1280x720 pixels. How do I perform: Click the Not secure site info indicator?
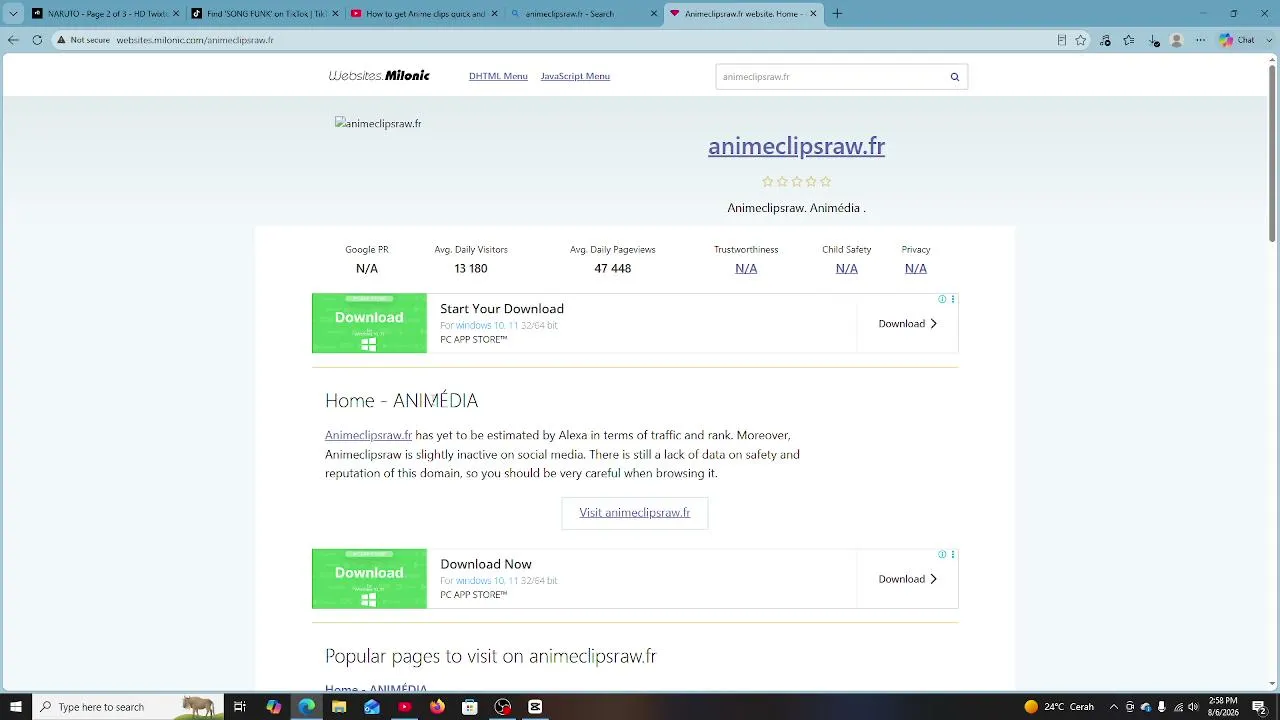[82, 40]
